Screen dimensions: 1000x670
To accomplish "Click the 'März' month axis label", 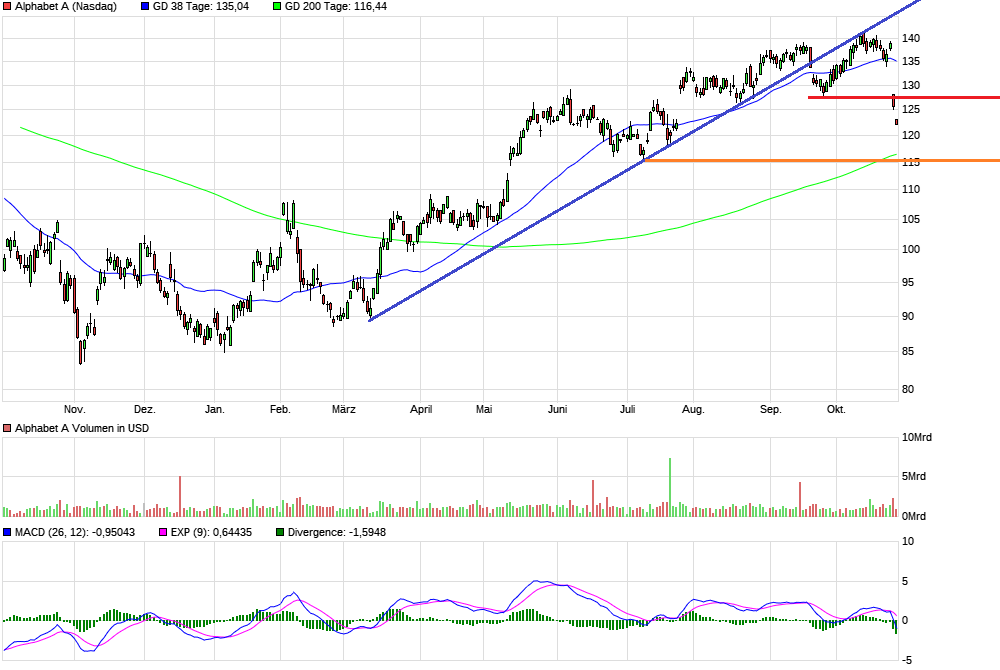I will click(344, 409).
